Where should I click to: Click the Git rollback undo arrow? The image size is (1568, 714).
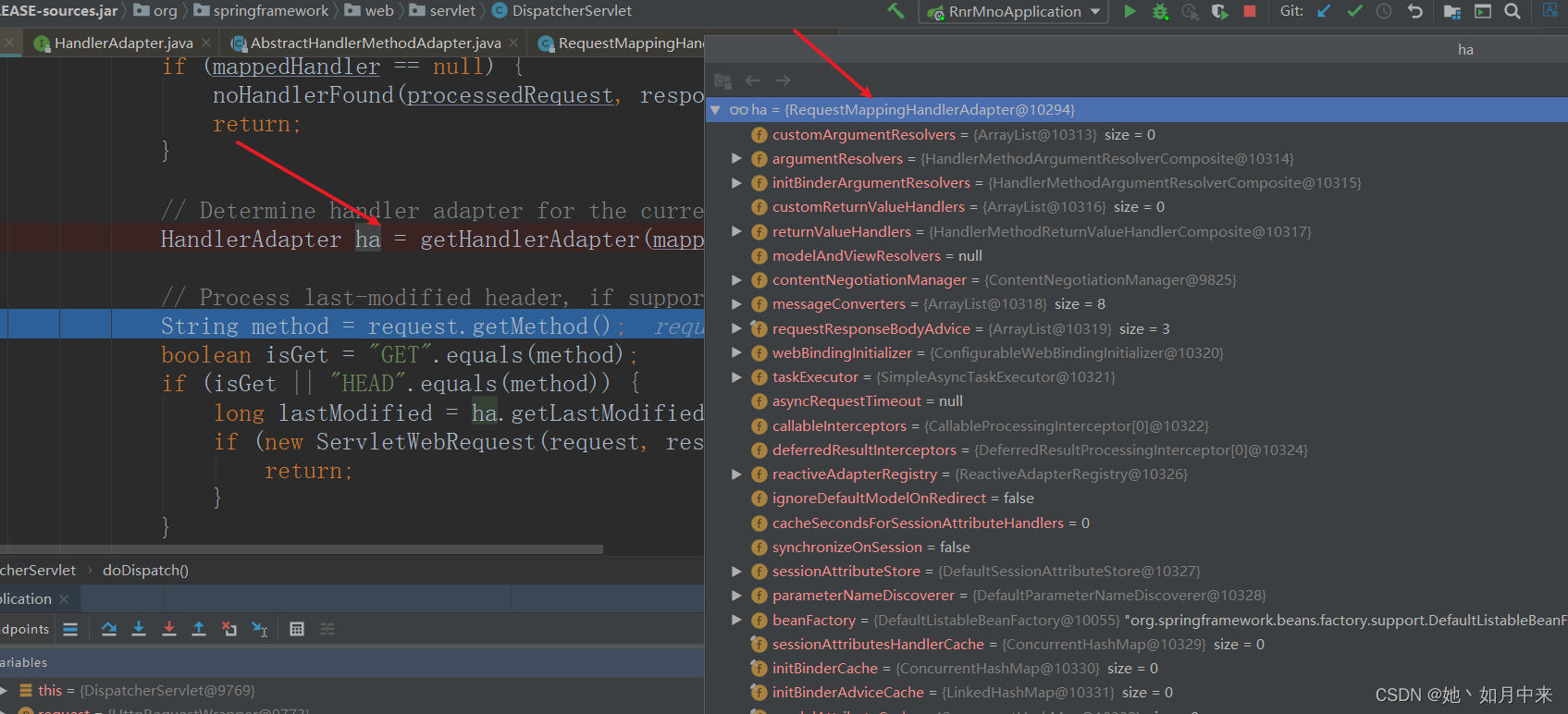(x=1414, y=11)
